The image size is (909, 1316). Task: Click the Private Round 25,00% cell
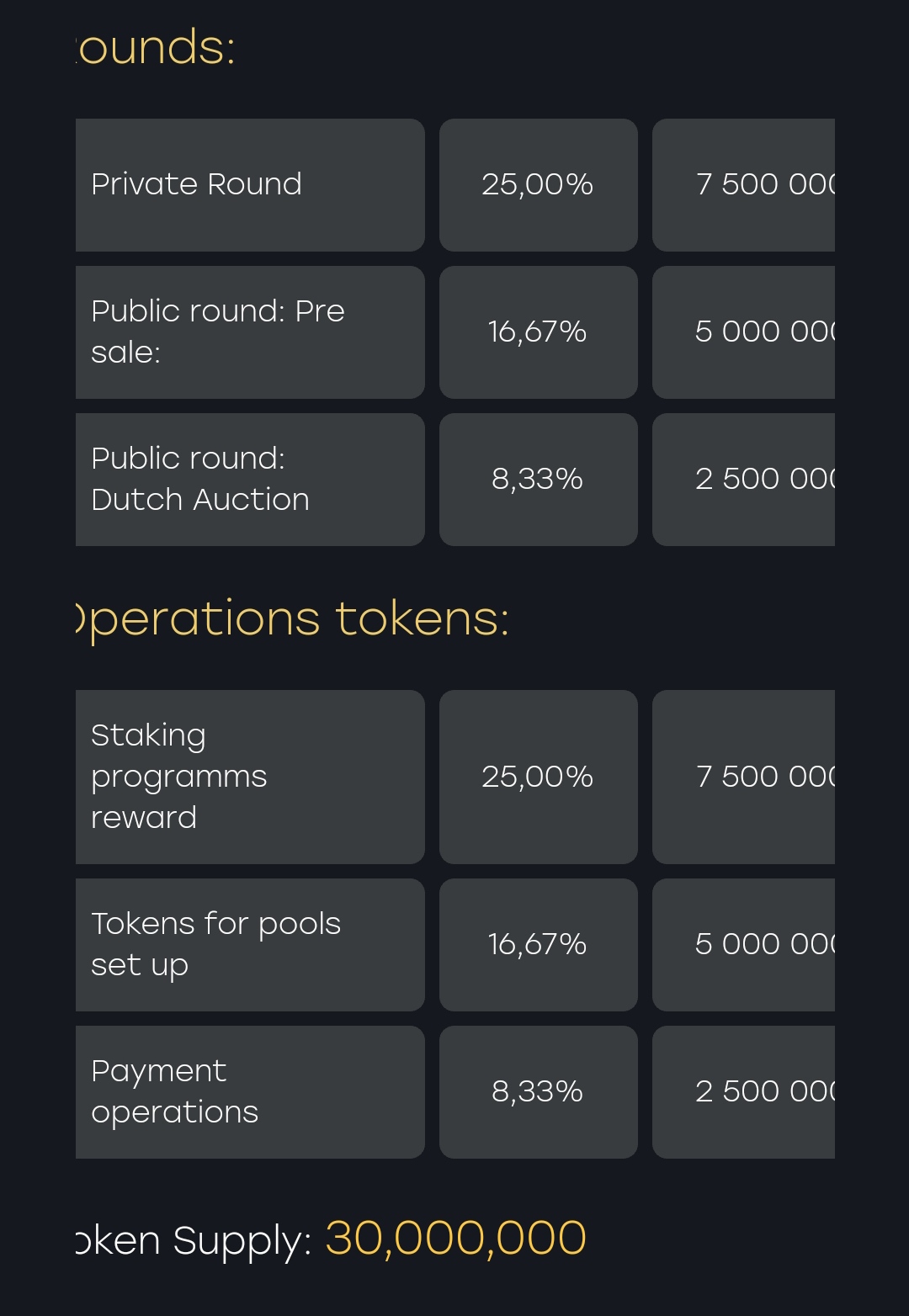pyautogui.click(x=539, y=185)
